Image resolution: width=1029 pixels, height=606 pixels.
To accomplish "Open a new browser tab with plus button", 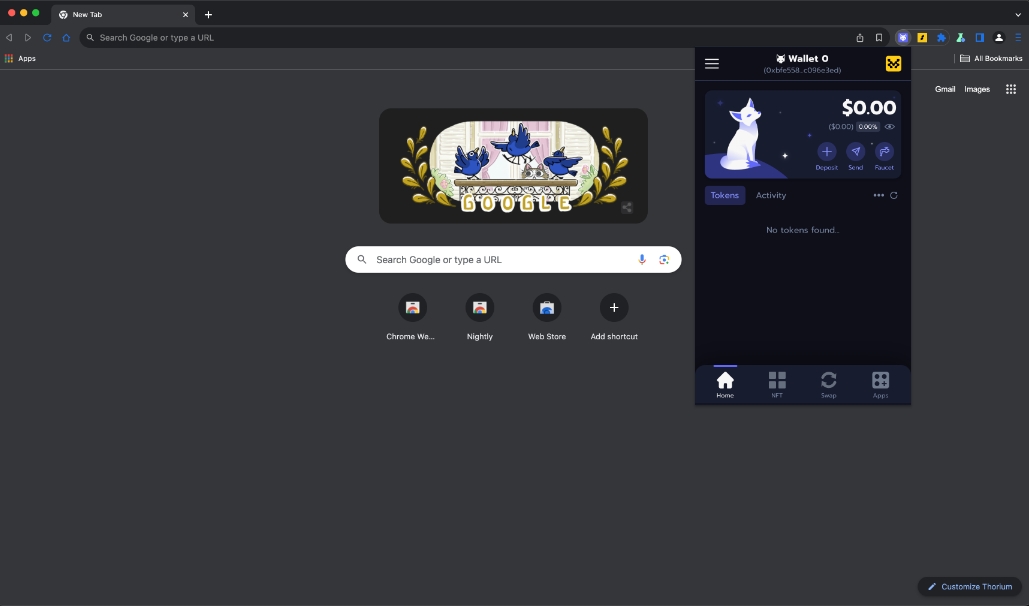I will 208,14.
